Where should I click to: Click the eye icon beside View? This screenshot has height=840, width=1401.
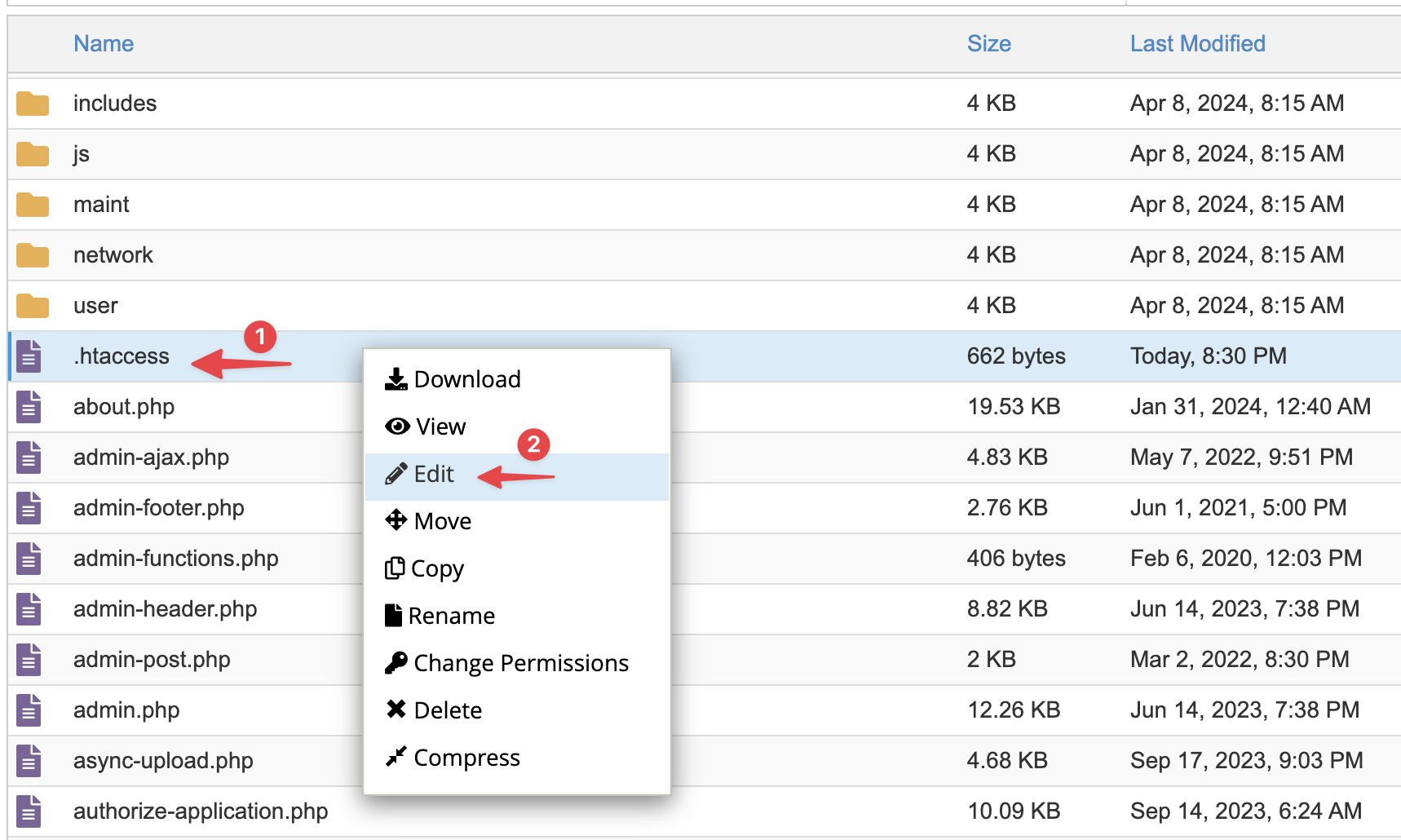tap(397, 427)
